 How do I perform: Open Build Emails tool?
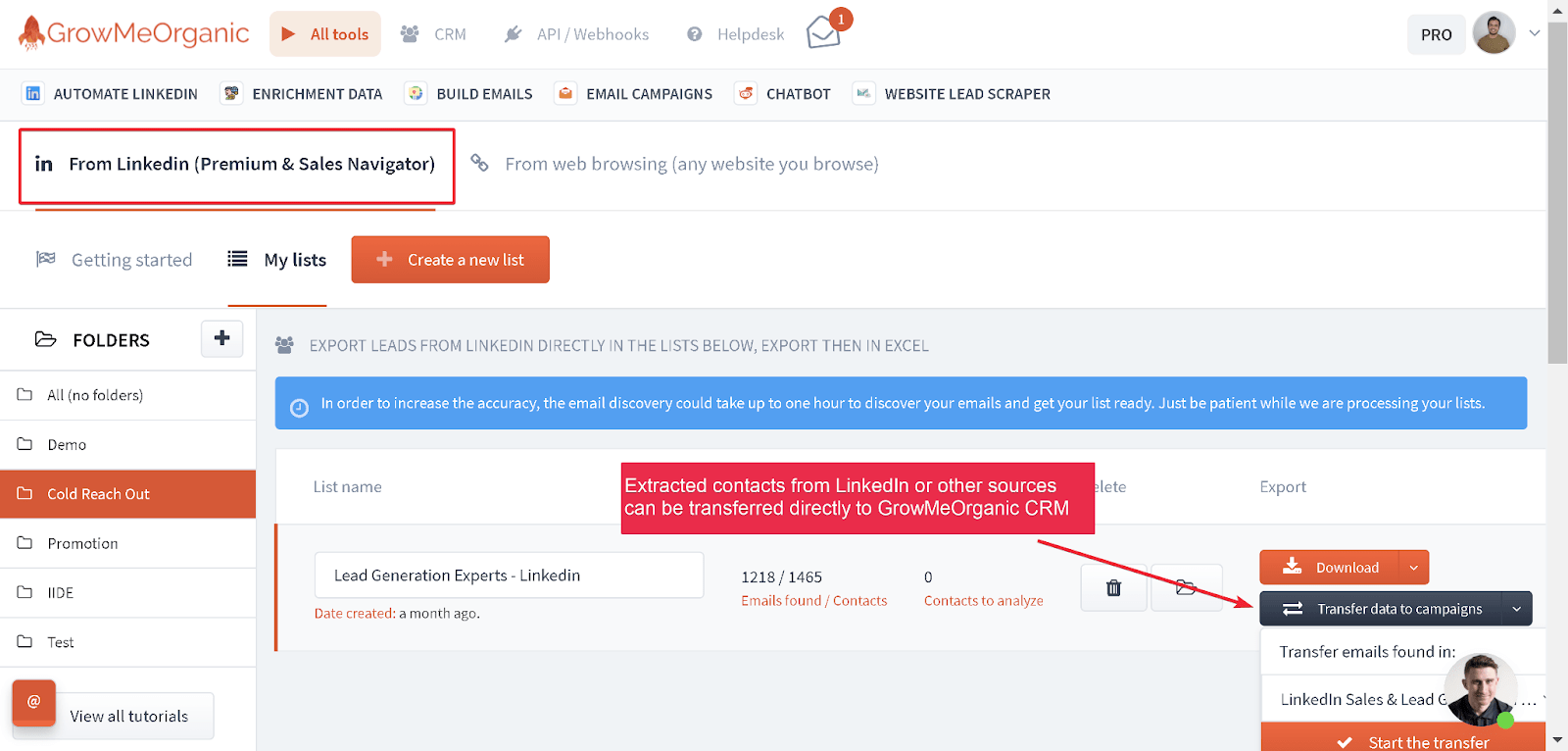[x=469, y=94]
